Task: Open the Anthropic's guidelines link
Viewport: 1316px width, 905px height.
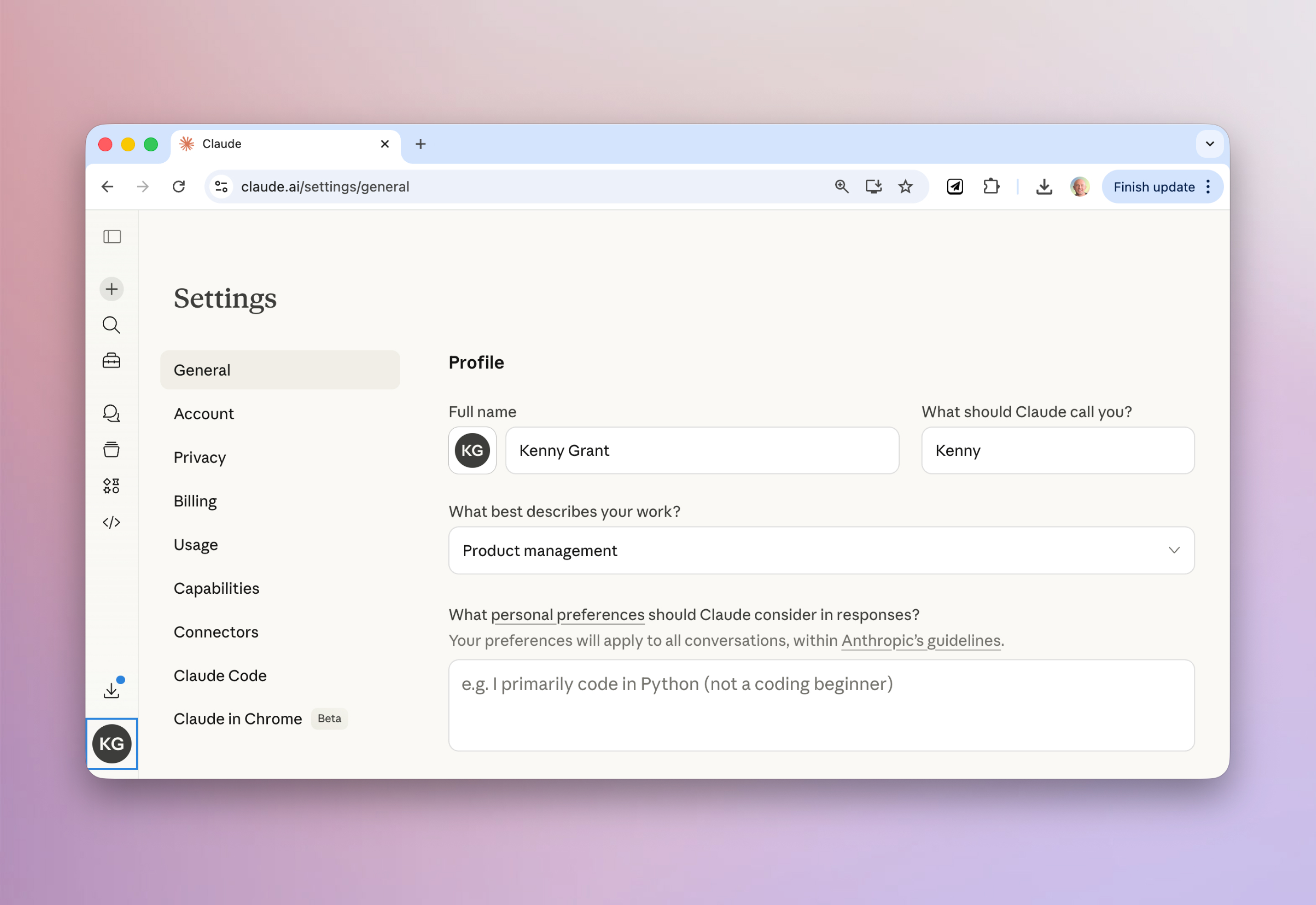Action: click(x=920, y=640)
